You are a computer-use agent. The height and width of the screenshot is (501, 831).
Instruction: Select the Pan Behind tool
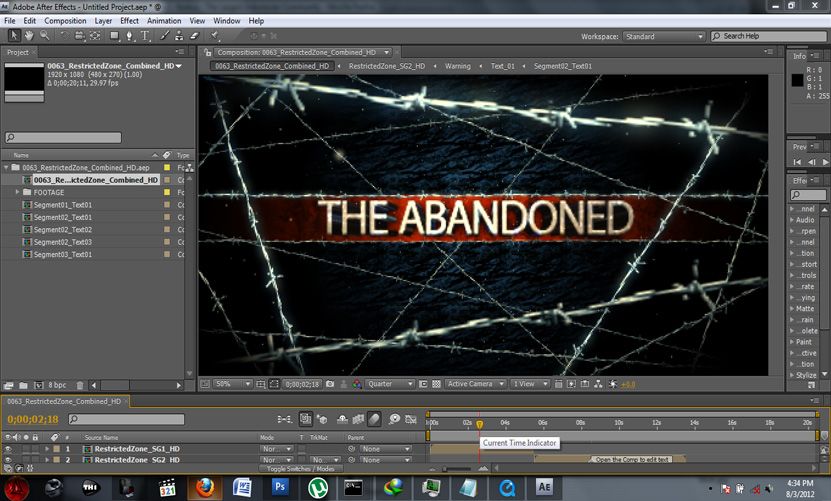click(x=95, y=36)
